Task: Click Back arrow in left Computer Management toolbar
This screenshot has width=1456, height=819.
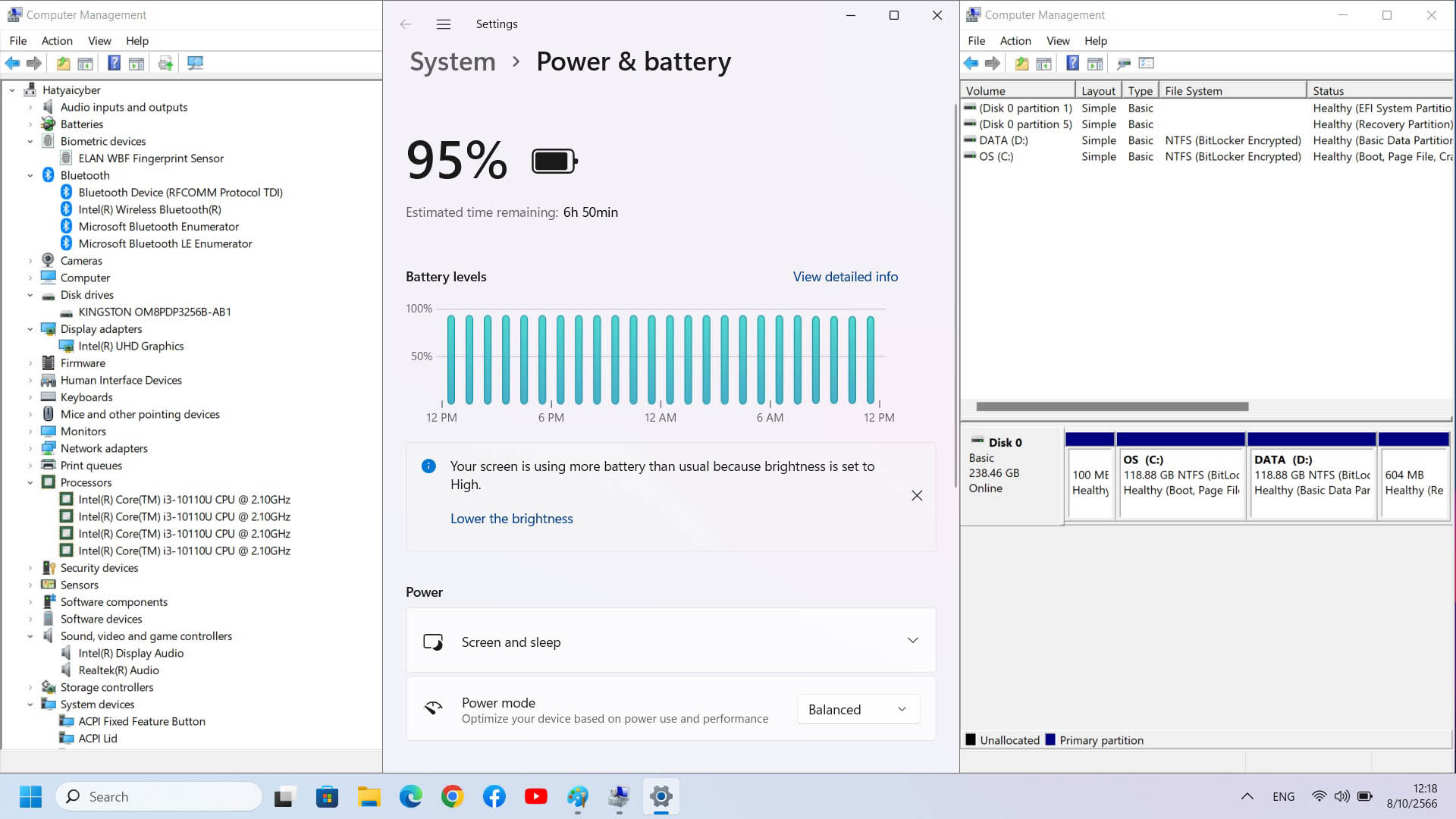Action: point(12,64)
